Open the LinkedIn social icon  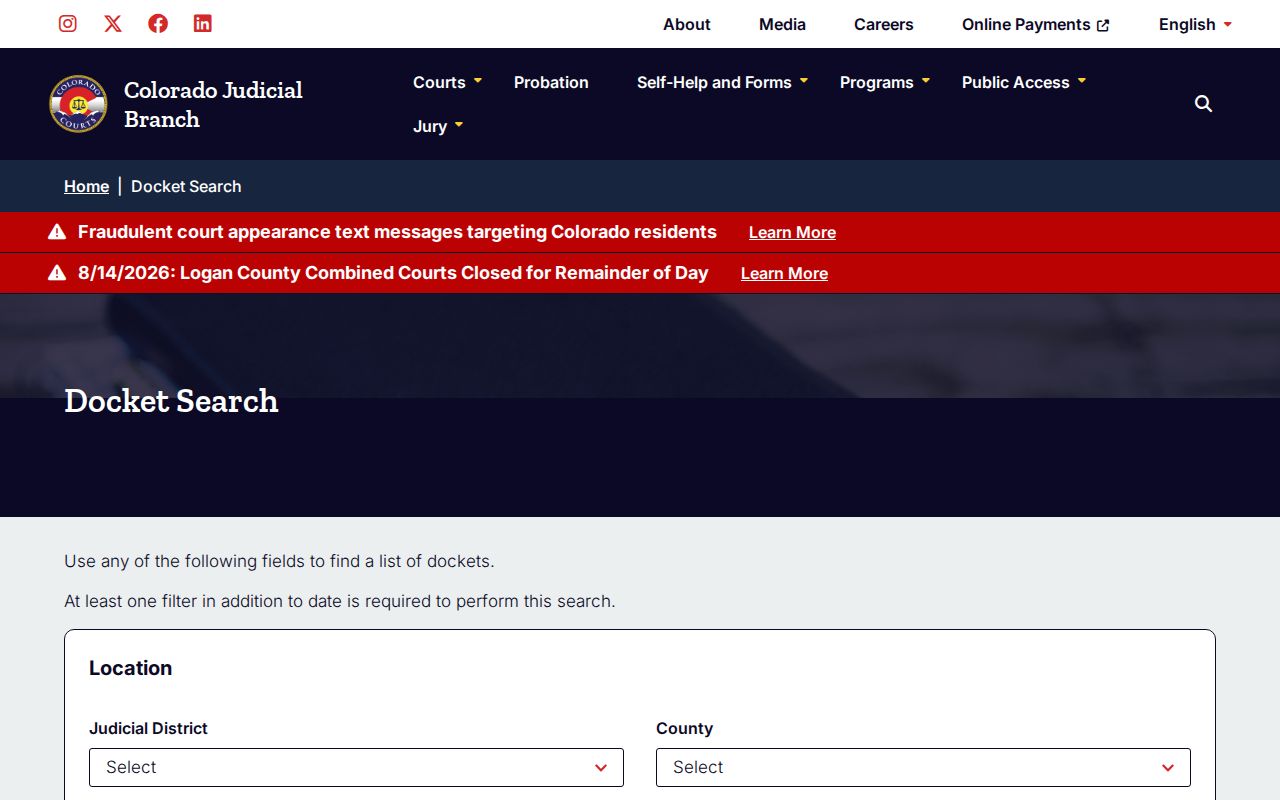pyautogui.click(x=203, y=23)
